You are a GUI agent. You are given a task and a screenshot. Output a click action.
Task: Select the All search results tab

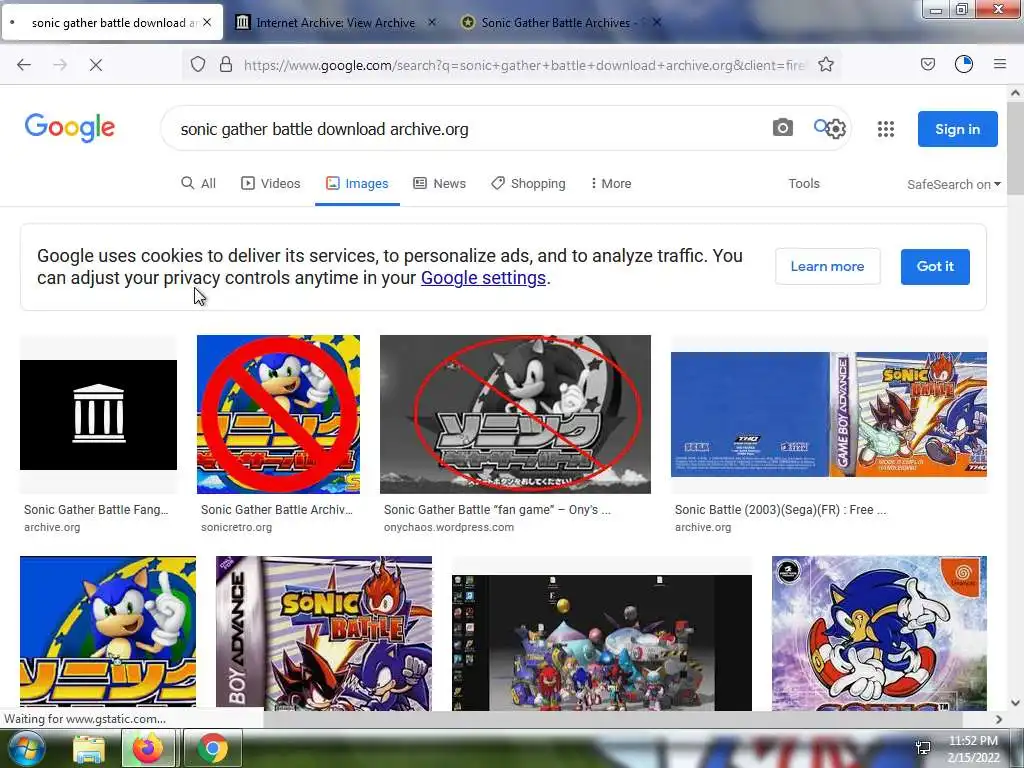point(199,184)
